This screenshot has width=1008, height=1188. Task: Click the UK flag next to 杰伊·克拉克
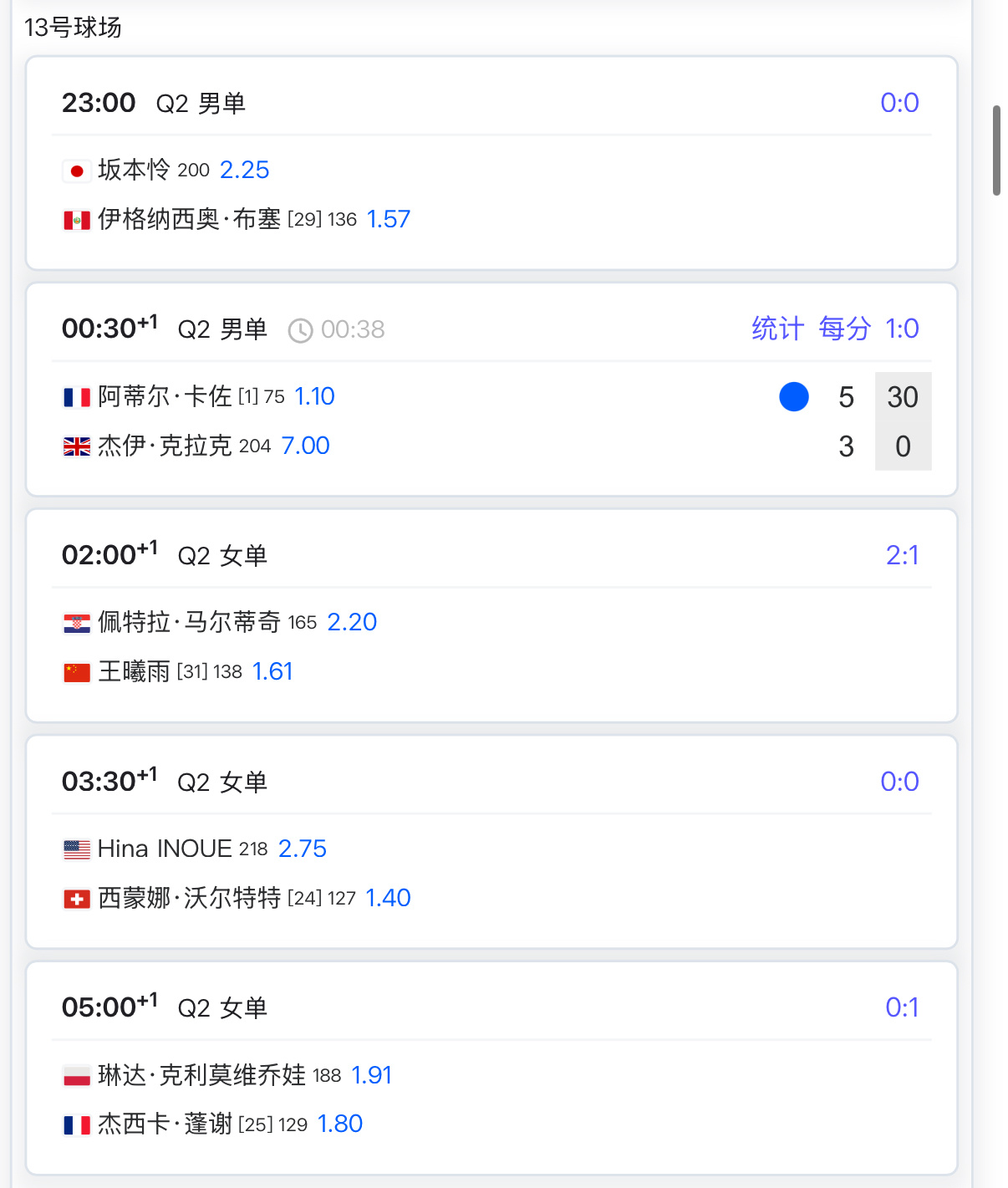click(x=77, y=446)
